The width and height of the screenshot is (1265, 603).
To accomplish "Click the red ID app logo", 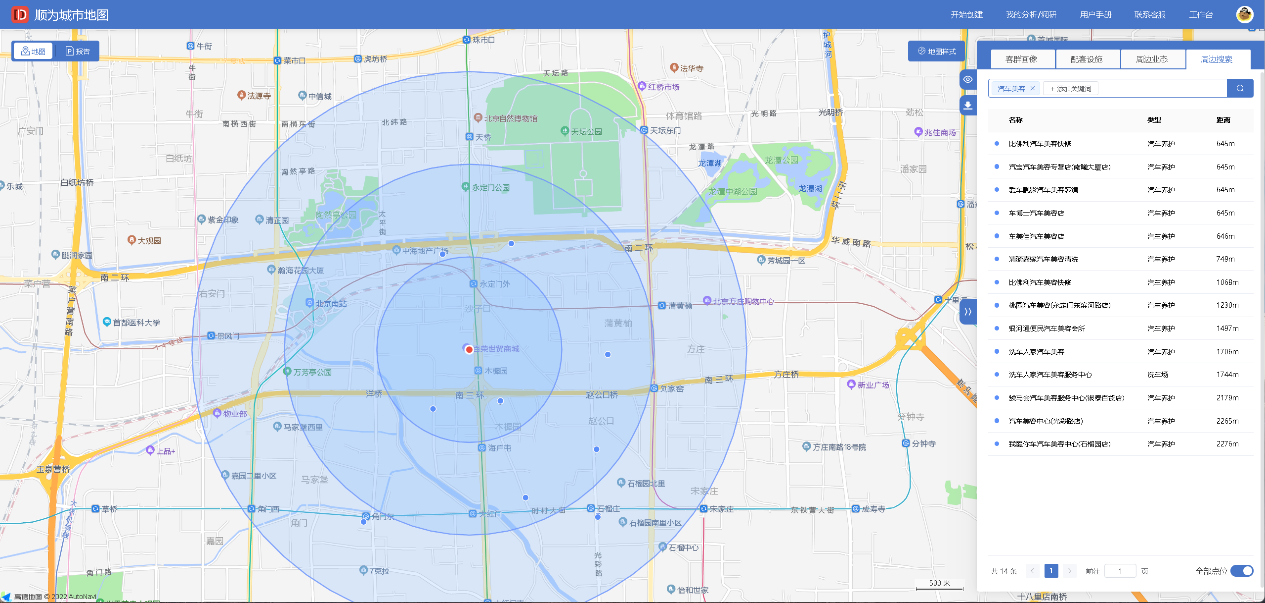I will [19, 15].
